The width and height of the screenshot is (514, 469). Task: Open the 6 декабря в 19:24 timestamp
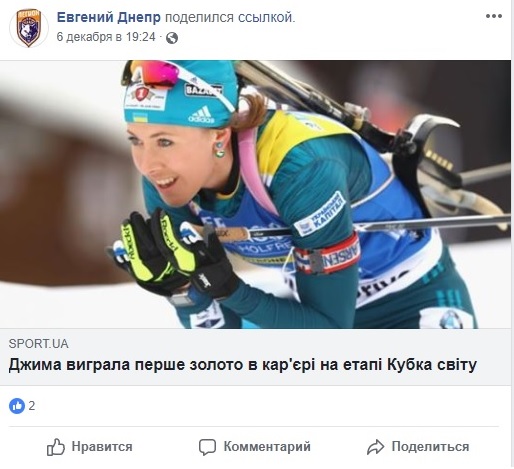coord(106,37)
